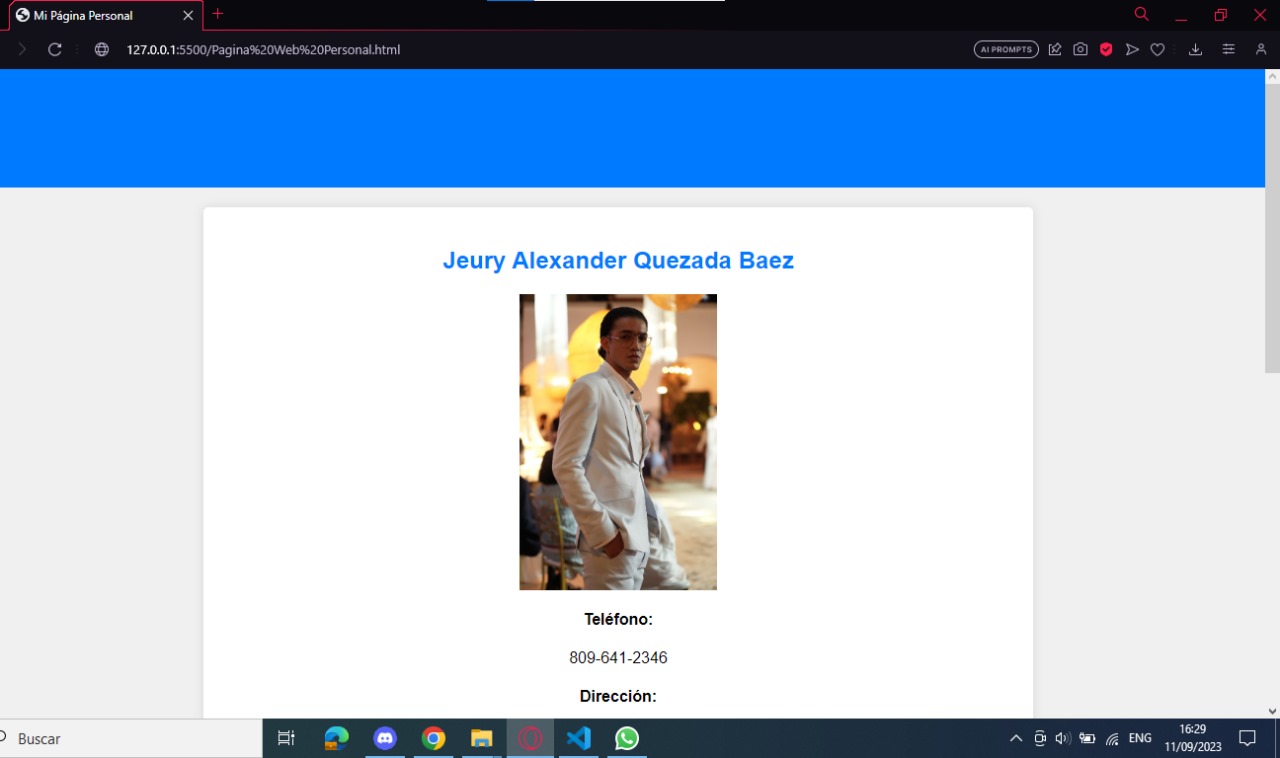Screen dimensions: 1280x758
Task: Click the AI Prompts button
Action: (x=1006, y=49)
